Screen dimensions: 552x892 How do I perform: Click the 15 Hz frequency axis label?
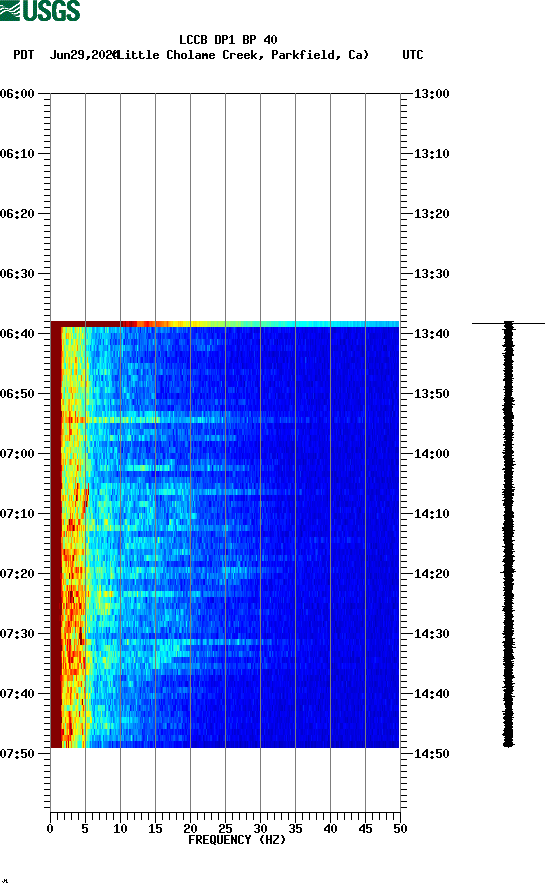[155, 829]
